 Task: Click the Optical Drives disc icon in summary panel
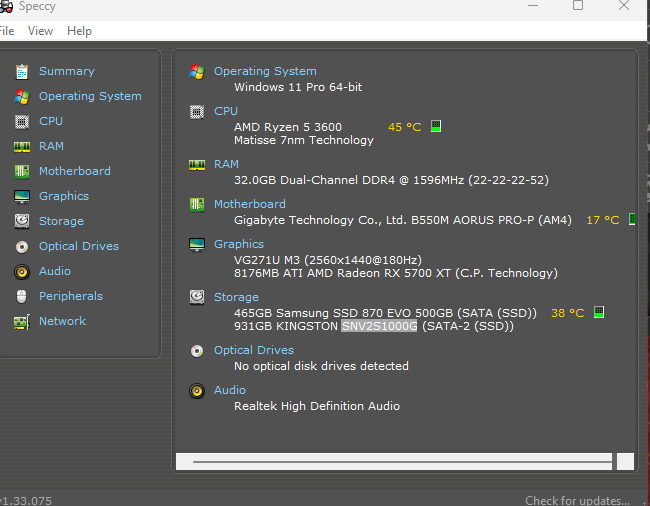point(197,351)
